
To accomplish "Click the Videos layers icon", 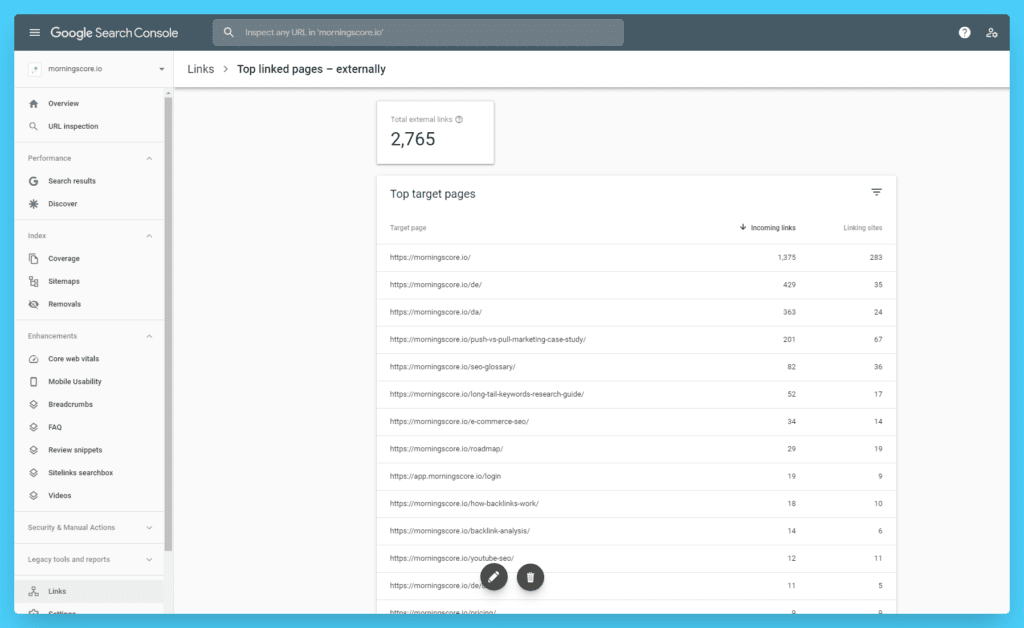I will point(33,496).
